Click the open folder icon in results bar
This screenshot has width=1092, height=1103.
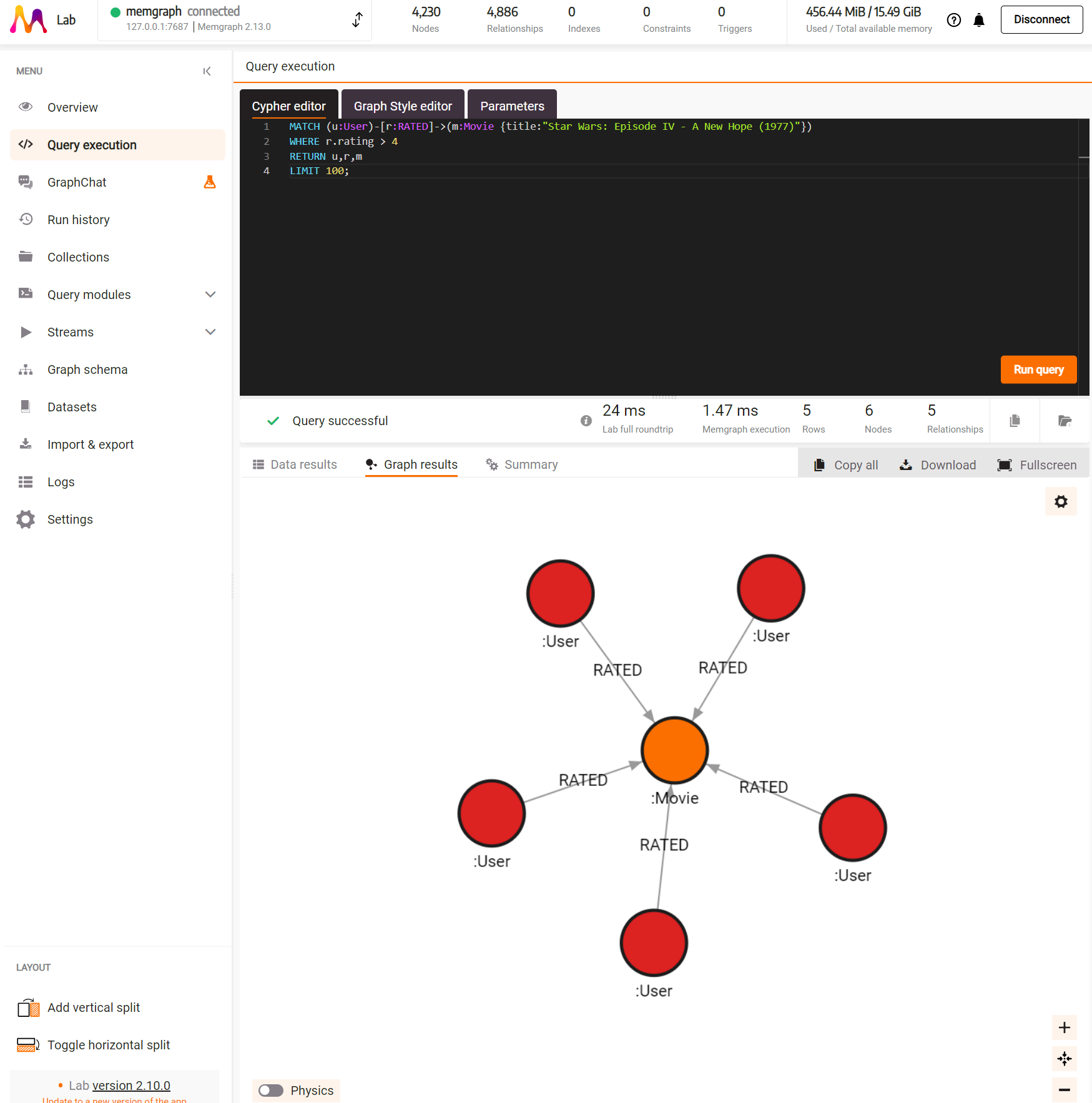[x=1065, y=421]
